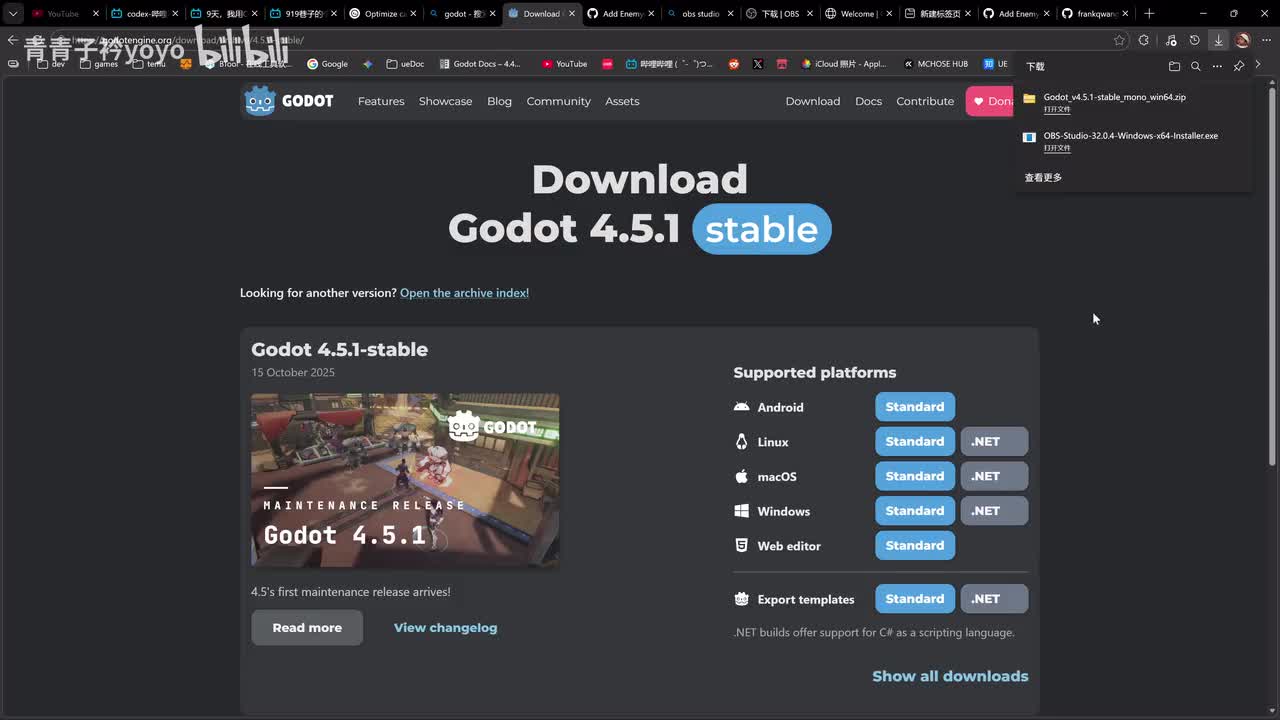This screenshot has height=720, width=1280.
Task: Open the View changelog link
Action: [445, 628]
